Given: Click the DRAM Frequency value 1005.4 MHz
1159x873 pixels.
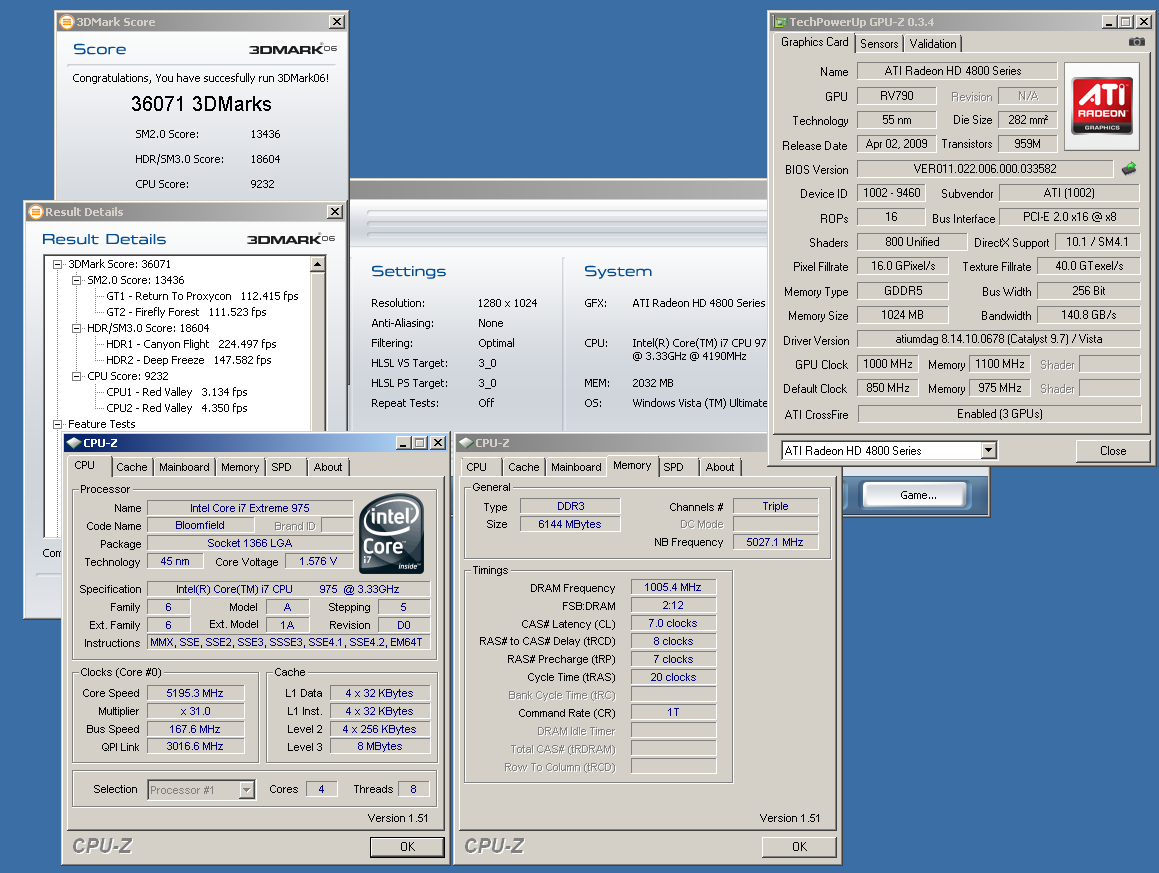Looking at the screenshot, I should [x=673, y=588].
